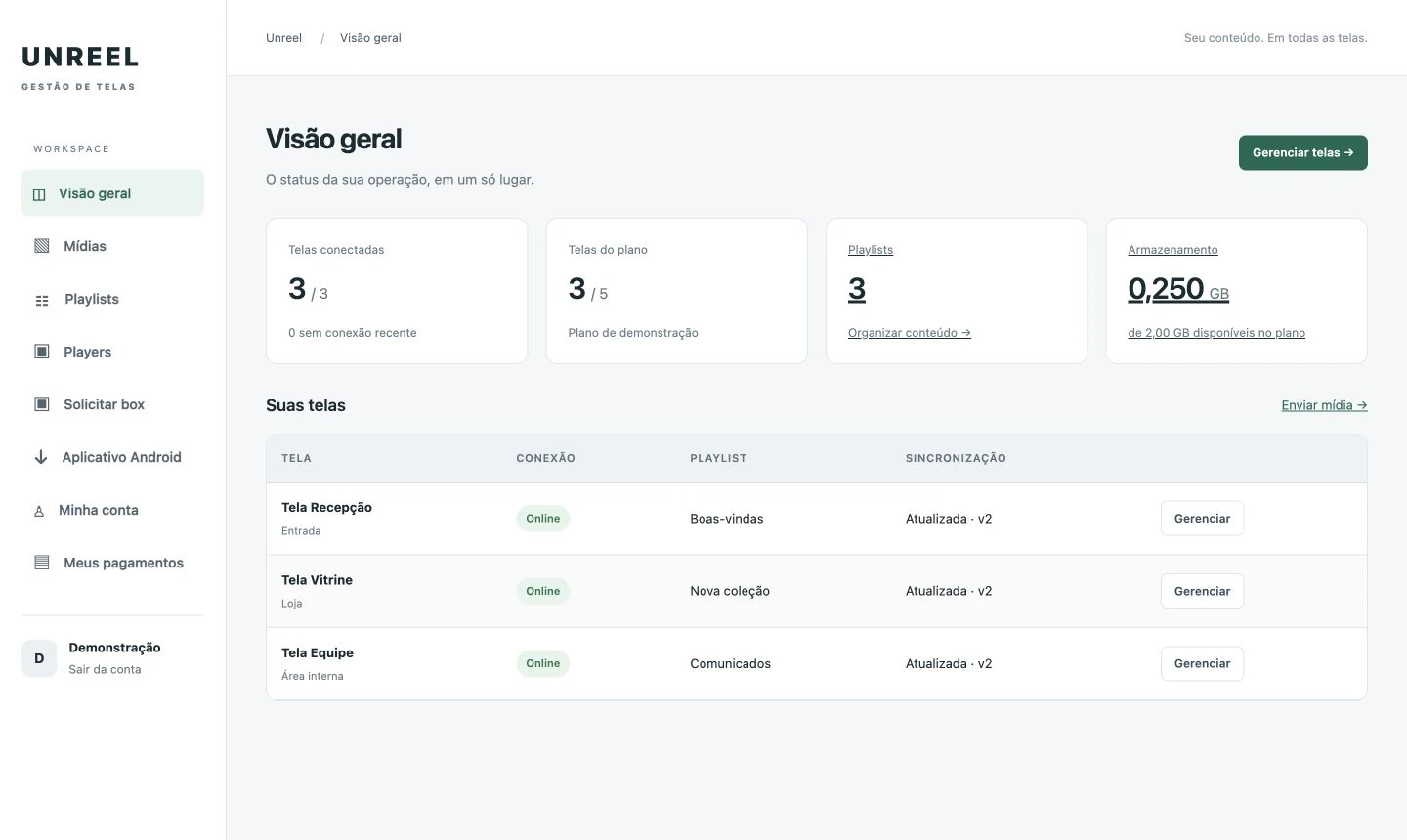Follow the Enviar mídia link
Viewport: 1407px width, 840px height.
point(1324,405)
